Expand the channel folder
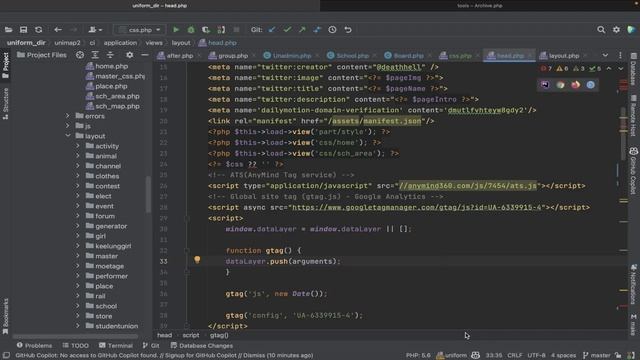 [78, 166]
